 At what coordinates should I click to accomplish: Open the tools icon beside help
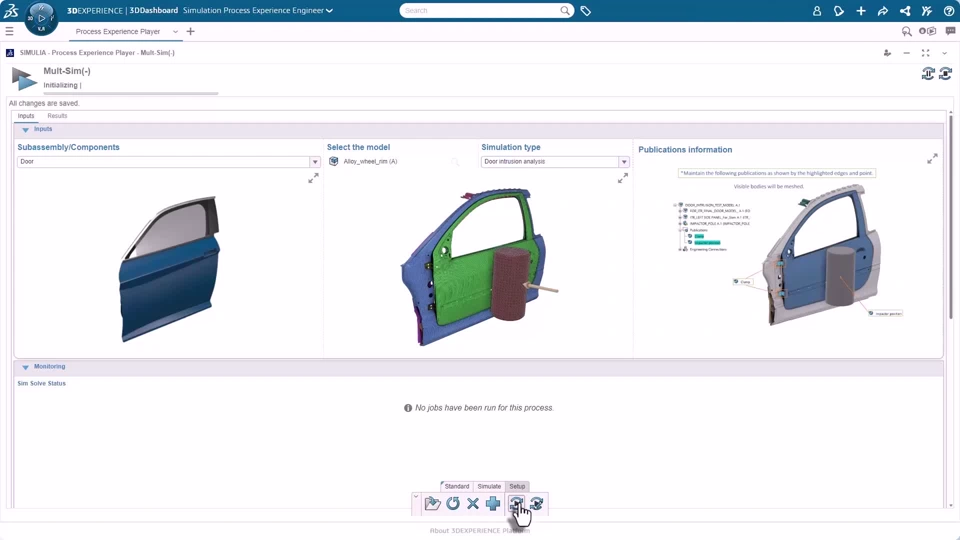pyautogui.click(x=927, y=10)
